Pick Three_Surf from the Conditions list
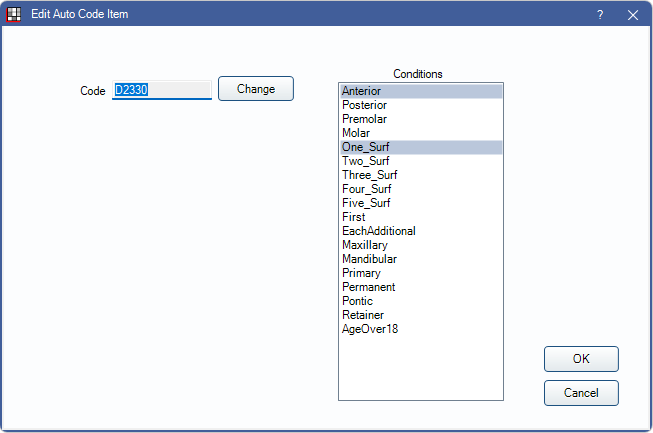 (368, 175)
